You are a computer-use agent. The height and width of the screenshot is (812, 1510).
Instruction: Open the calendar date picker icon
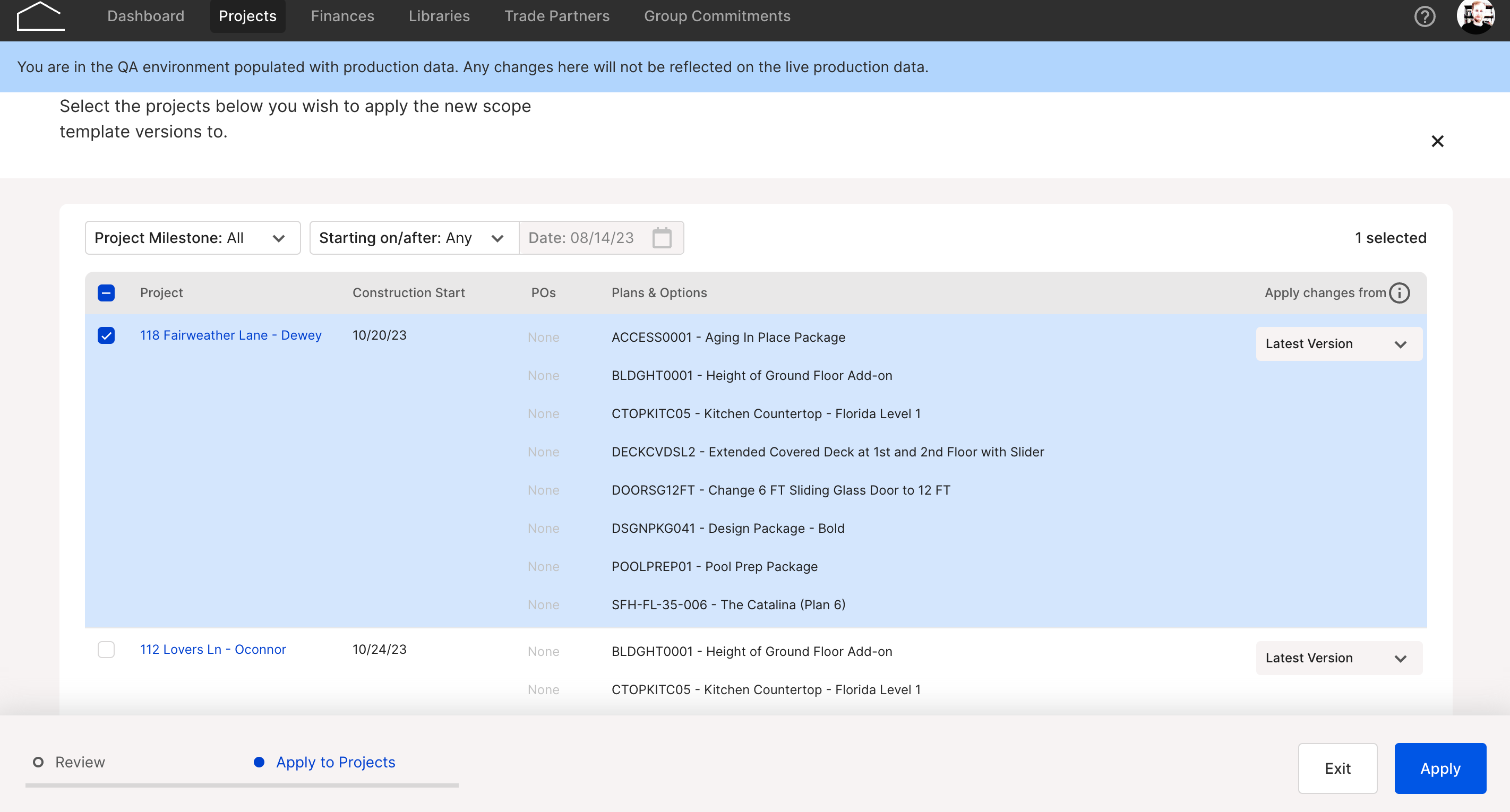coord(661,238)
